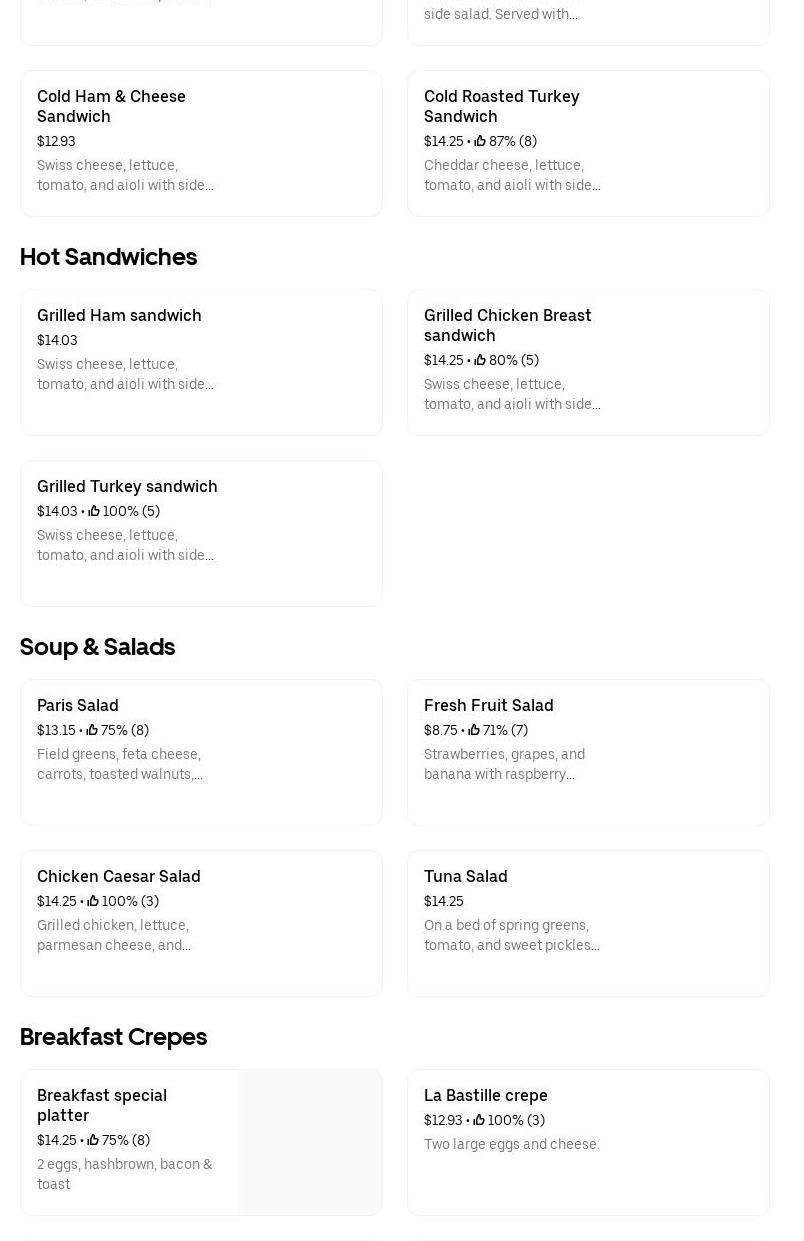This screenshot has width=804, height=1241.
Task: Select the Grilled Ham sandwich title
Action: click(x=119, y=315)
